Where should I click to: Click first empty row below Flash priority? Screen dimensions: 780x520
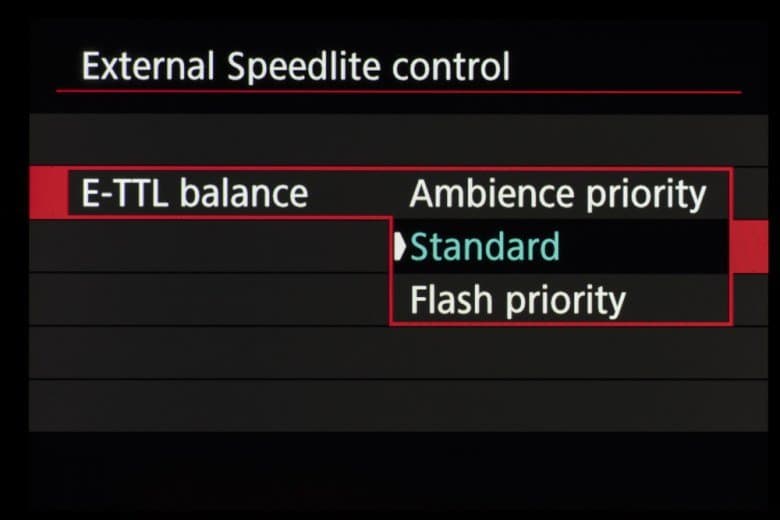390,352
